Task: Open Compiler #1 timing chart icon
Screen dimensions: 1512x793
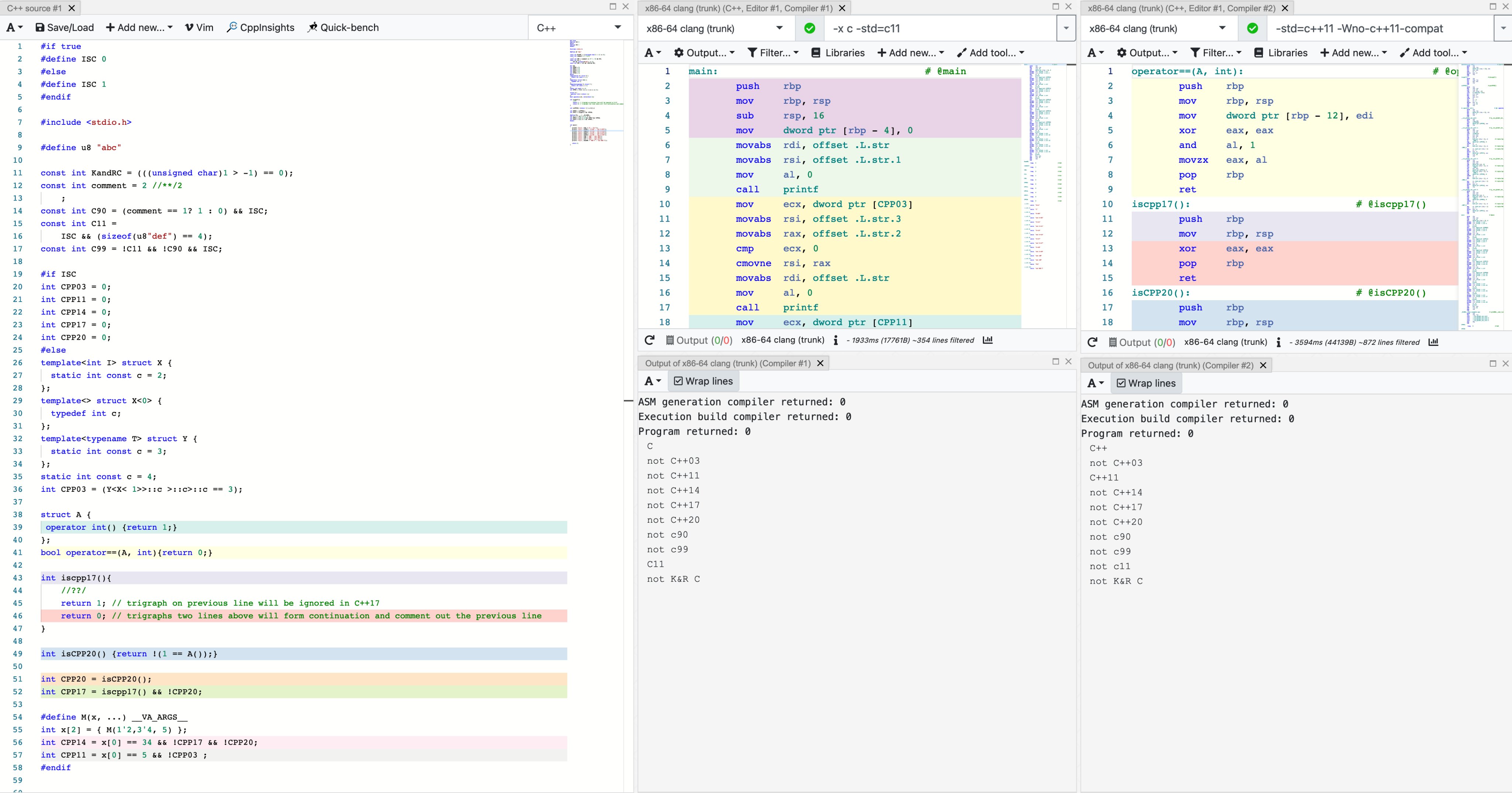Action: pyautogui.click(x=987, y=340)
